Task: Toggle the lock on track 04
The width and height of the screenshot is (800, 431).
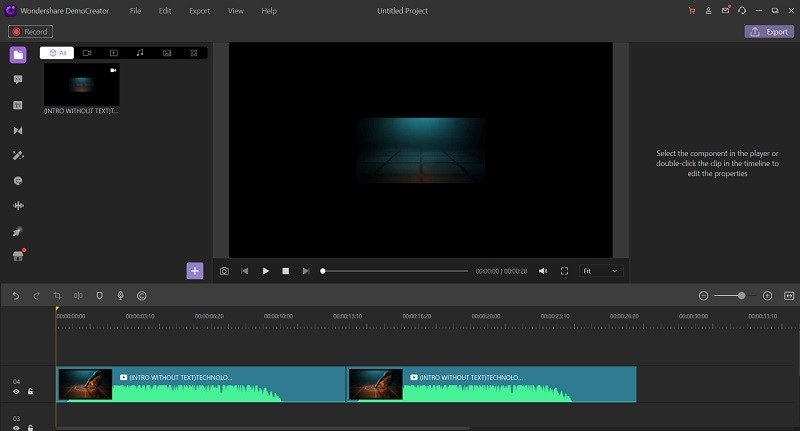Action: (30, 392)
